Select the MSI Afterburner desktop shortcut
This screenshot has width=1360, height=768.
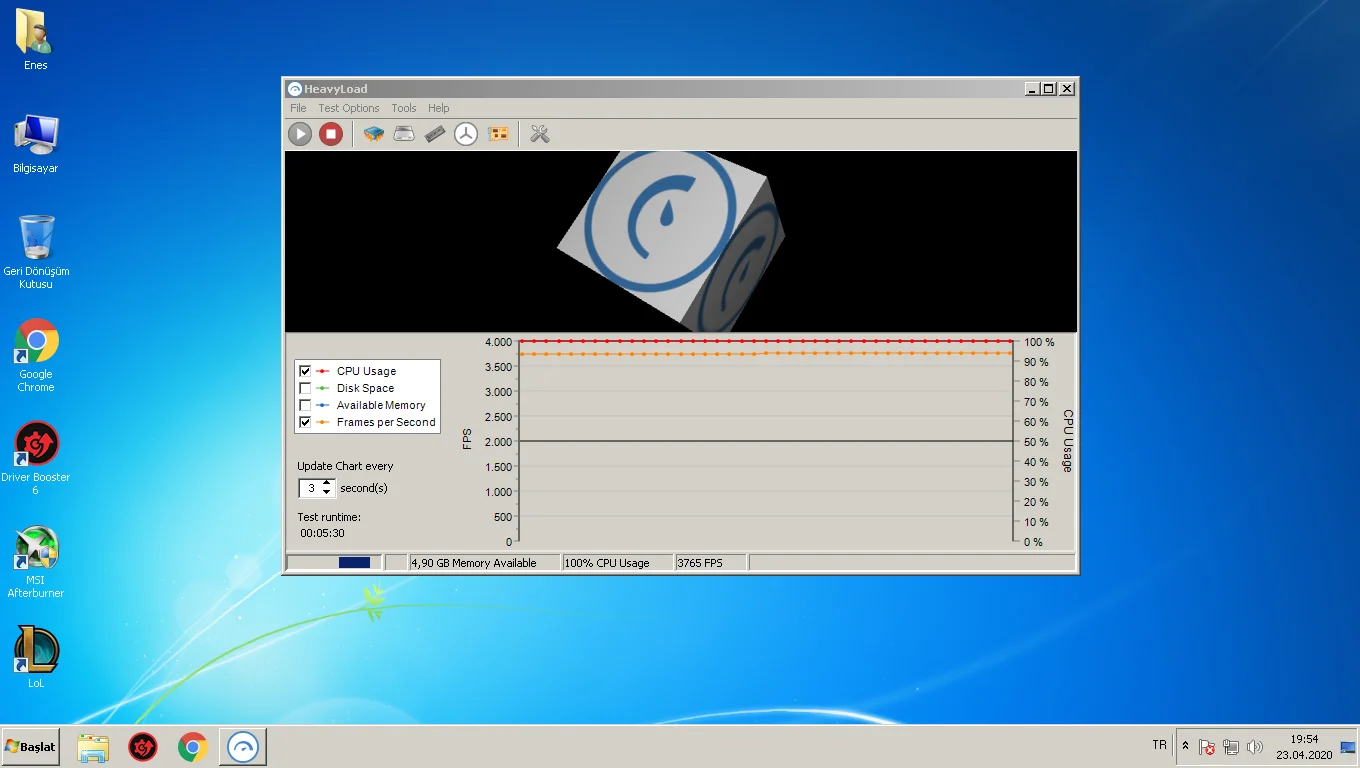coord(36,562)
